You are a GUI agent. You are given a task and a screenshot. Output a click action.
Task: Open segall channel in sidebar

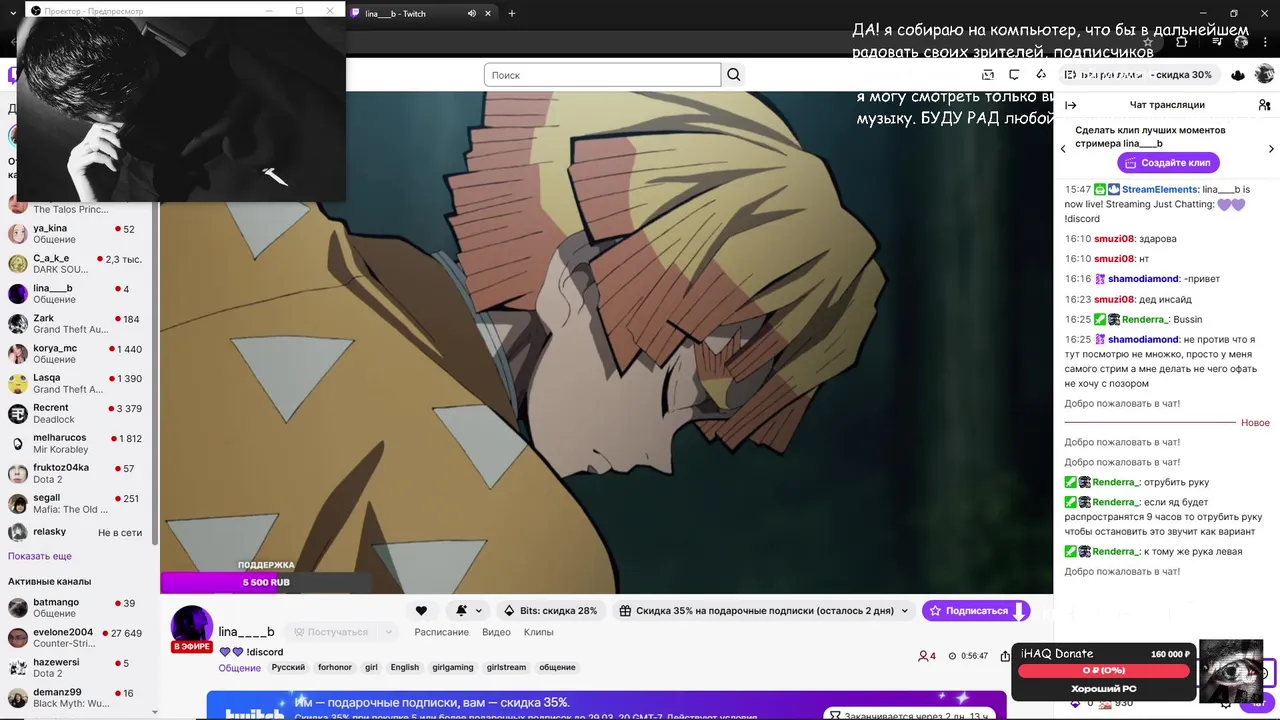(77, 503)
